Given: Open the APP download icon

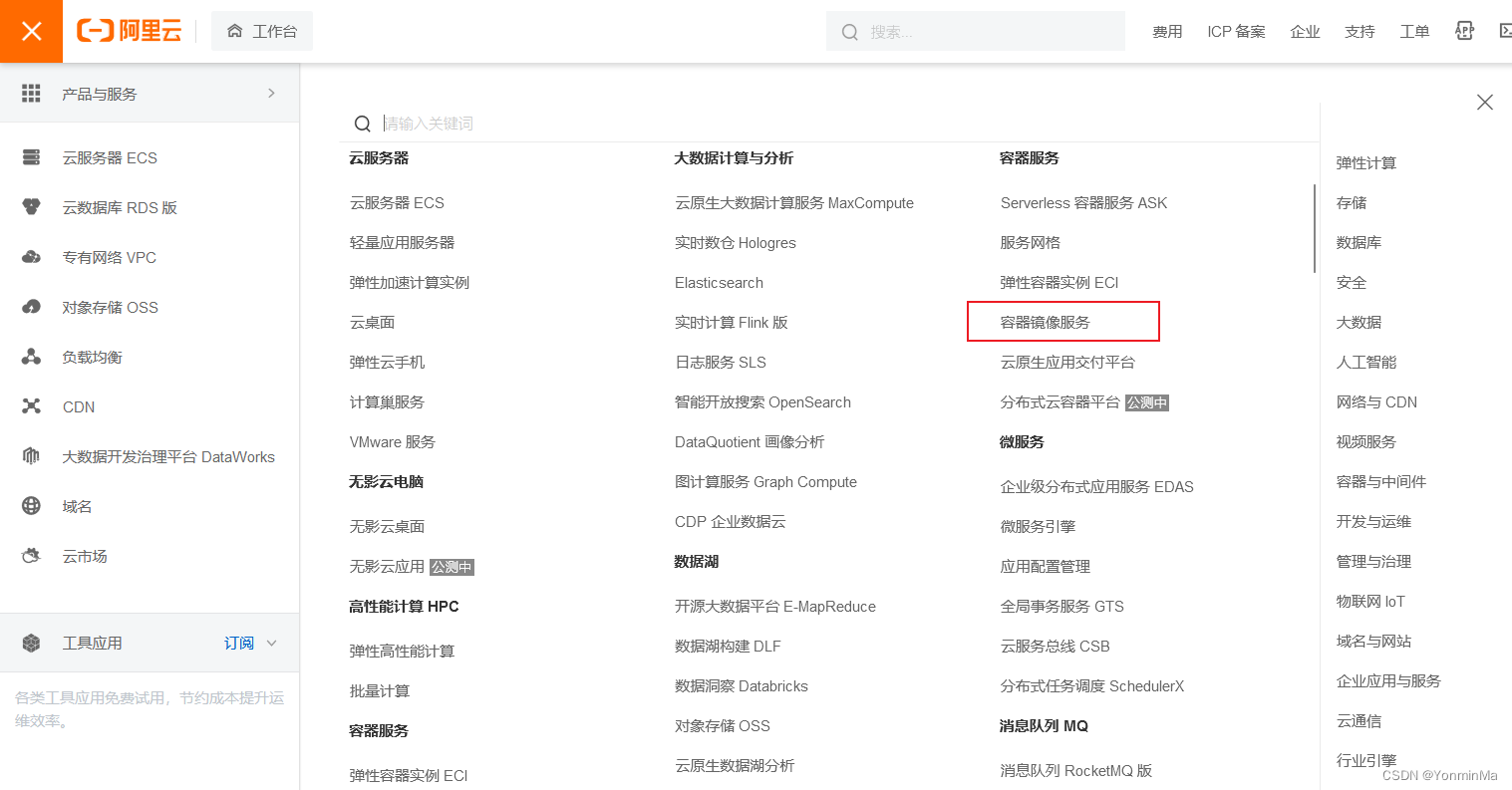Looking at the screenshot, I should (x=1464, y=31).
